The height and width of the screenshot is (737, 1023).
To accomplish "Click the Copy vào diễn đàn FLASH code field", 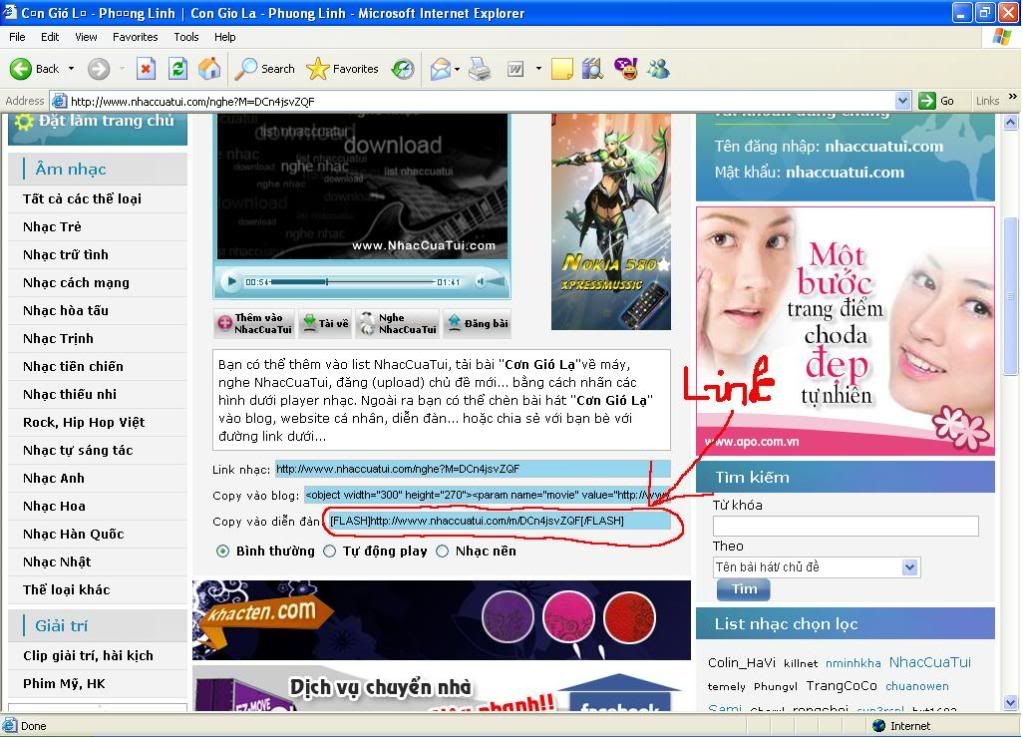I will pyautogui.click(x=499, y=521).
